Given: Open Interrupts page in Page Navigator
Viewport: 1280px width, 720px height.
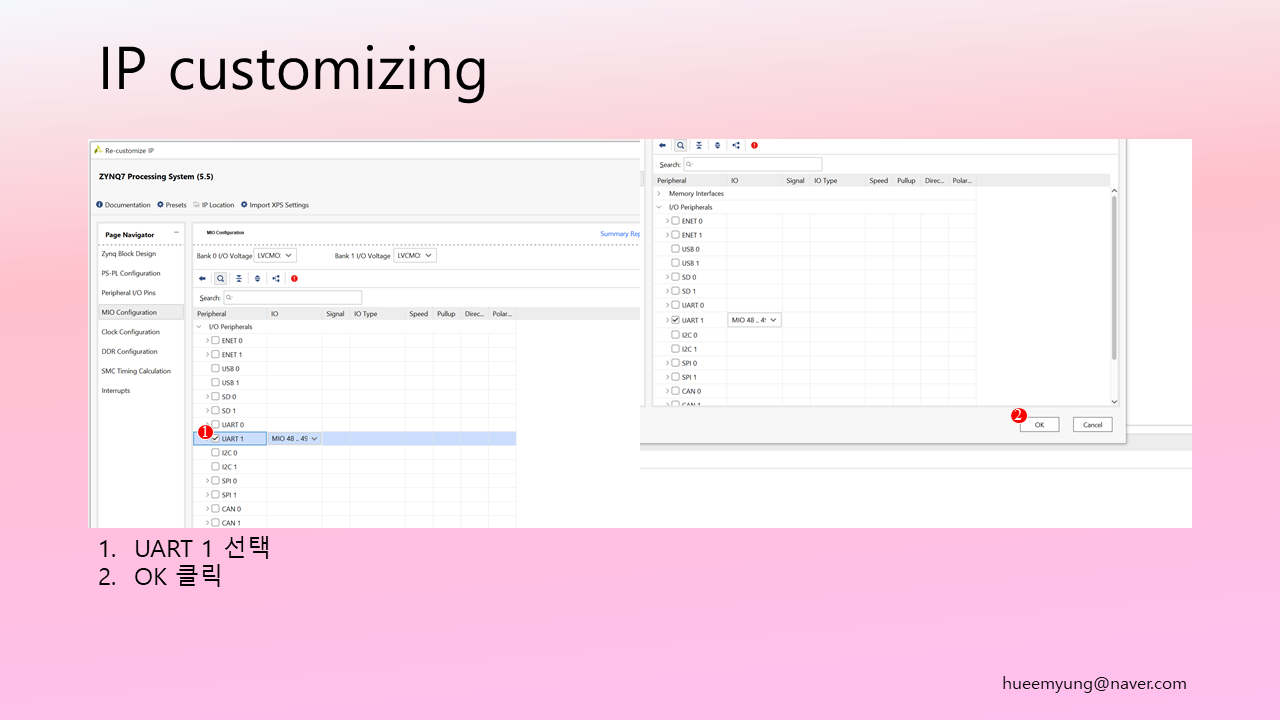Looking at the screenshot, I should tap(116, 391).
